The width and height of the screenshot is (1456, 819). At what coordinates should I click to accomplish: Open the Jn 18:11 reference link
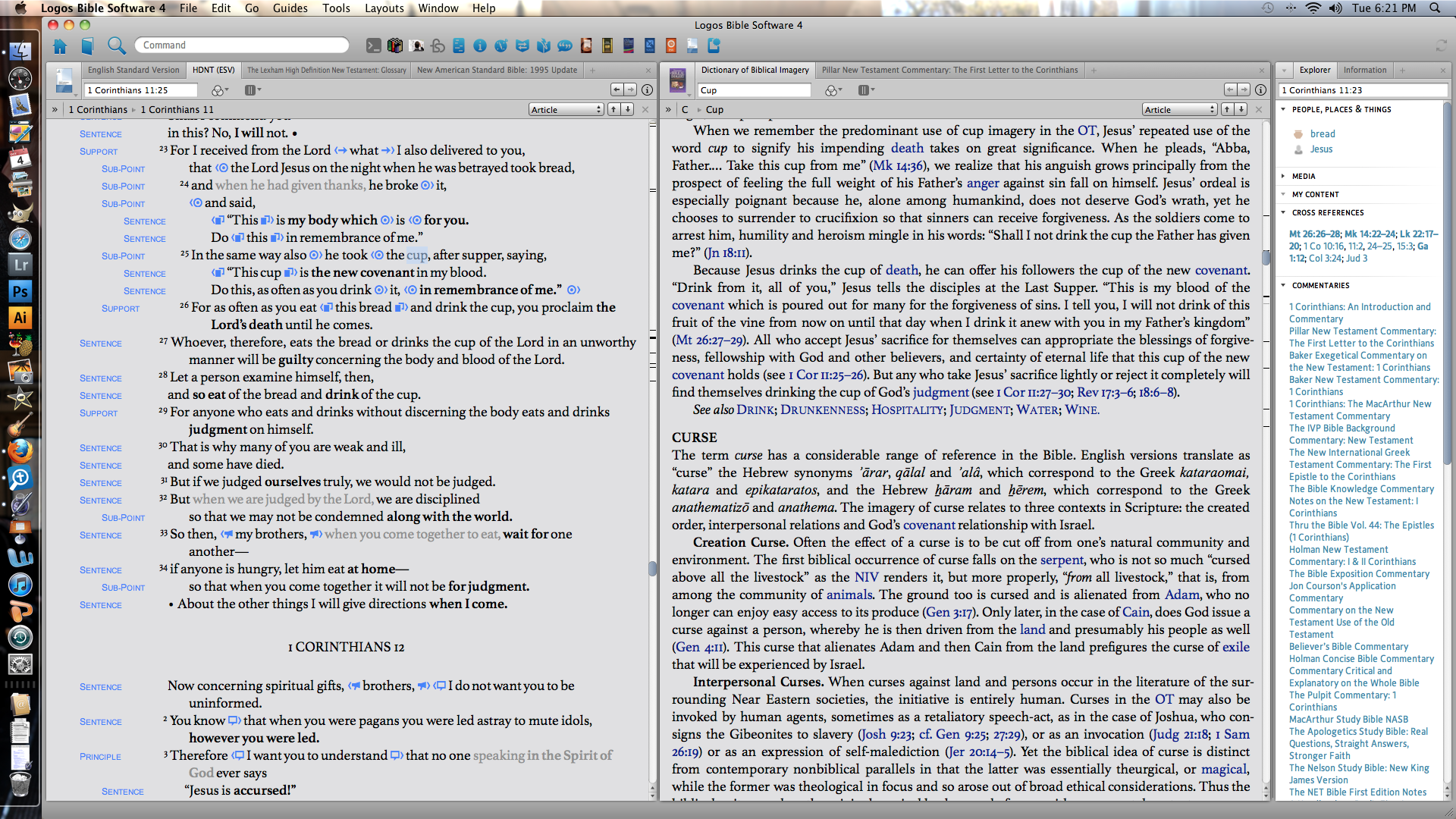pyautogui.click(x=726, y=253)
